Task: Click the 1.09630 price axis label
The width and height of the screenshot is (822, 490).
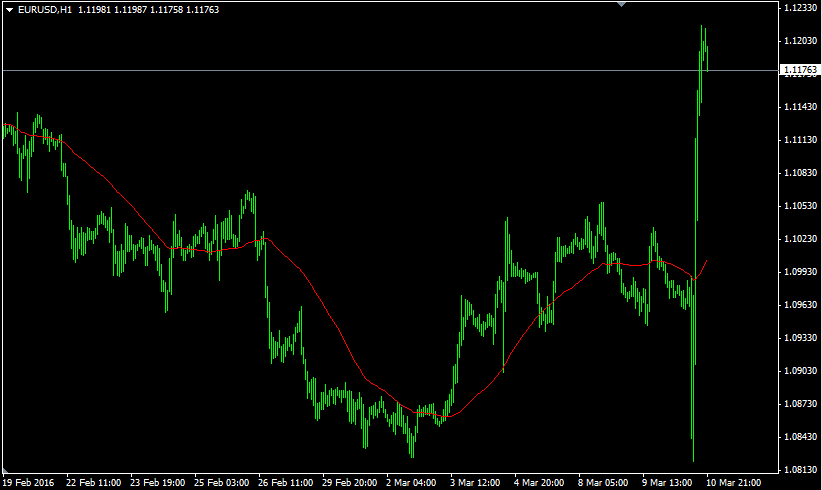Action: click(x=801, y=304)
